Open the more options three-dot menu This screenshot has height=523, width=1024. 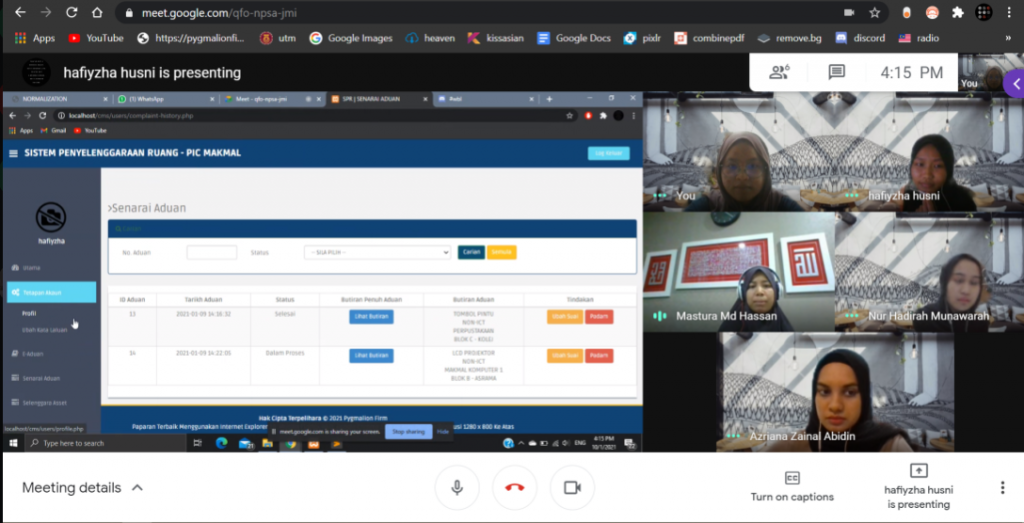(x=1002, y=487)
